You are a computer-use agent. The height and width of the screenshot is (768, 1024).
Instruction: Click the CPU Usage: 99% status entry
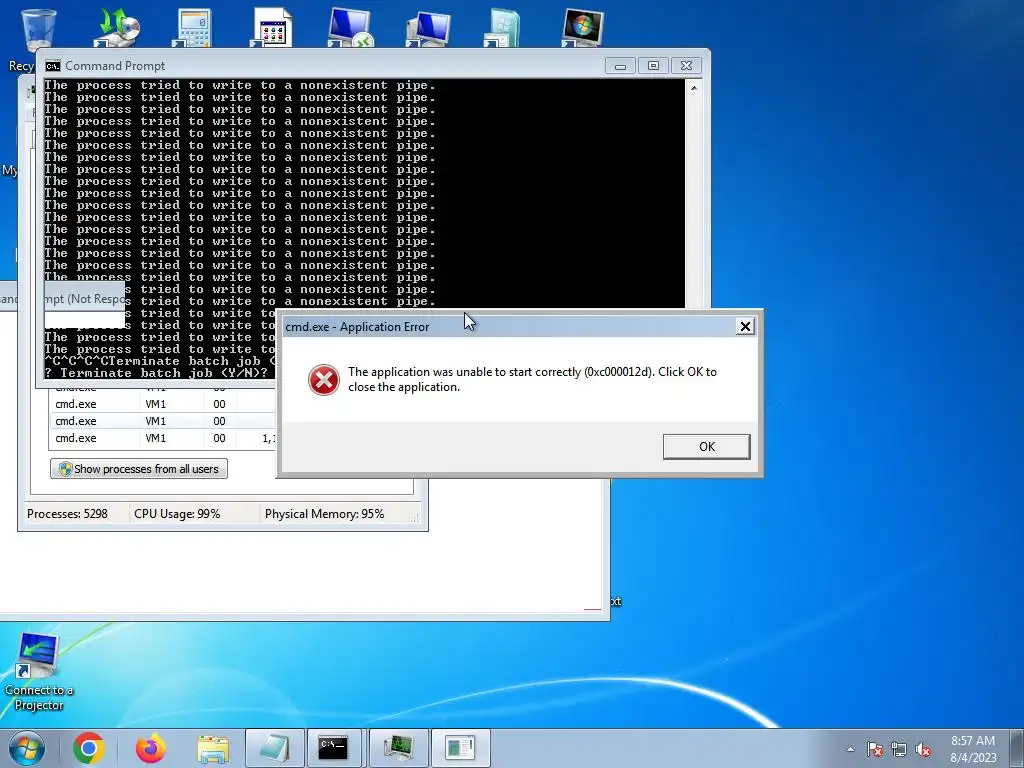[x=177, y=514]
